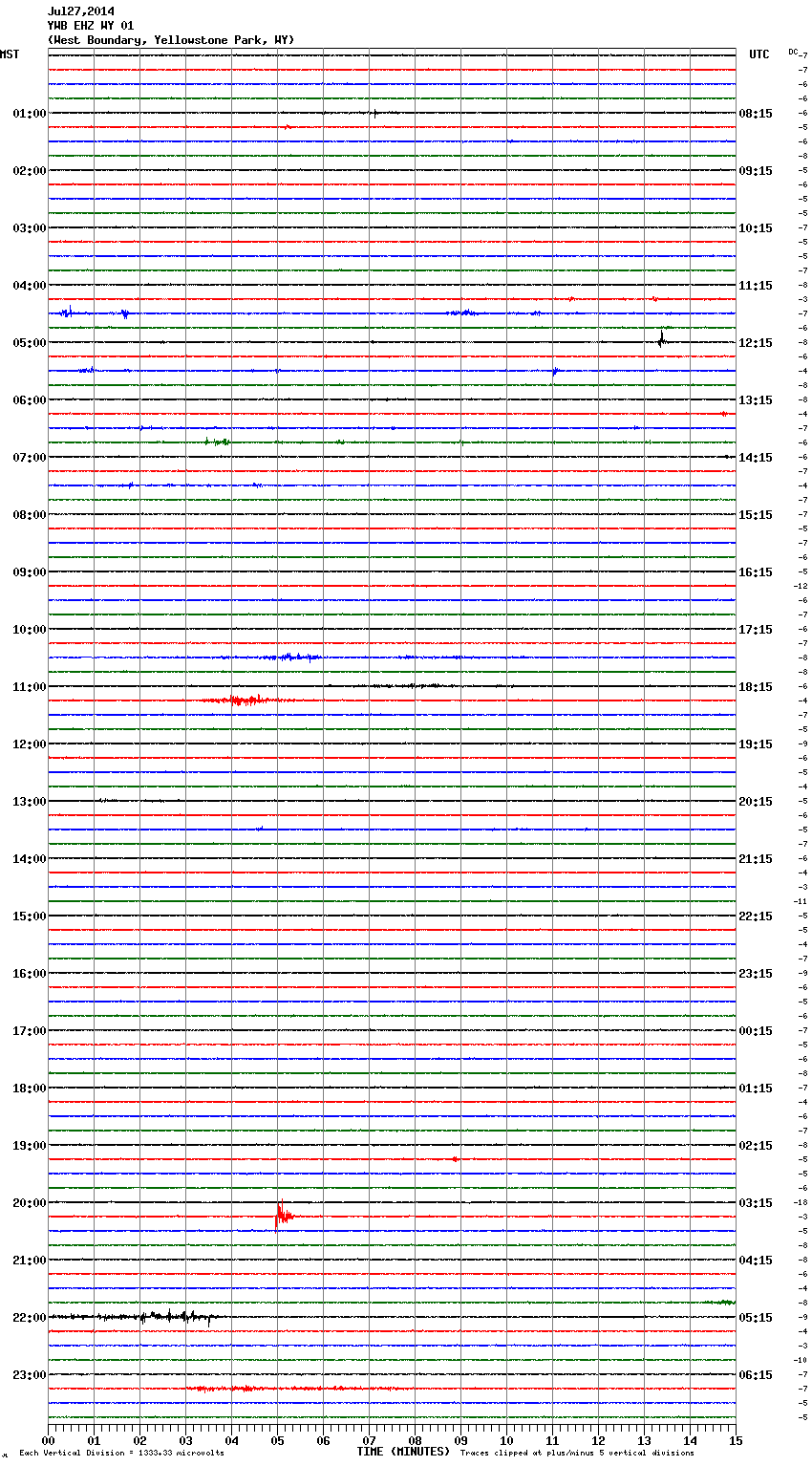Click the -11 DC offset value
812x1466 pixels.
pyautogui.click(x=801, y=901)
